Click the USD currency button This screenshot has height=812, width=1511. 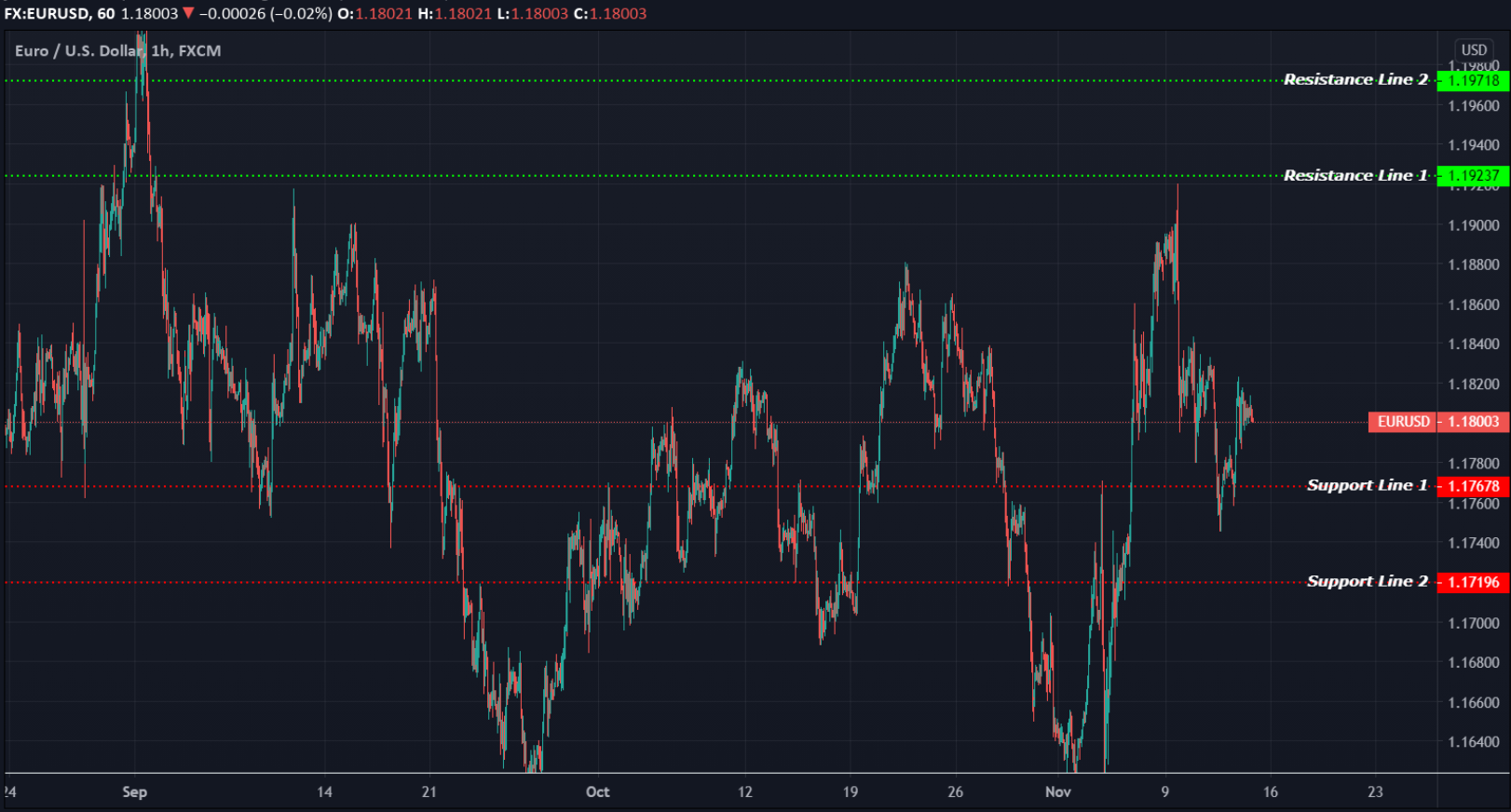[1474, 50]
